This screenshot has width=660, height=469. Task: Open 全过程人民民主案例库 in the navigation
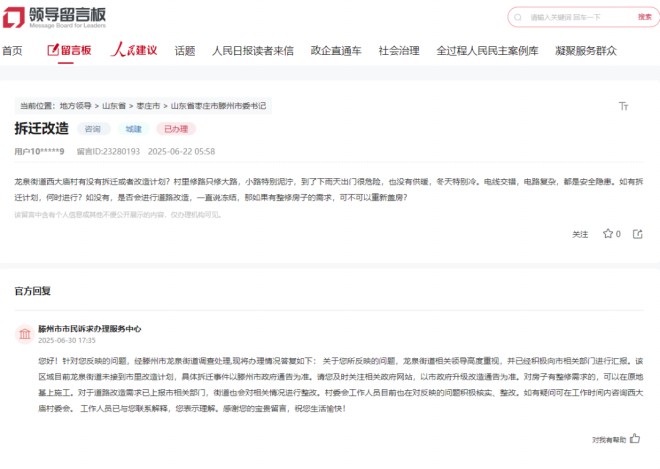click(x=487, y=50)
